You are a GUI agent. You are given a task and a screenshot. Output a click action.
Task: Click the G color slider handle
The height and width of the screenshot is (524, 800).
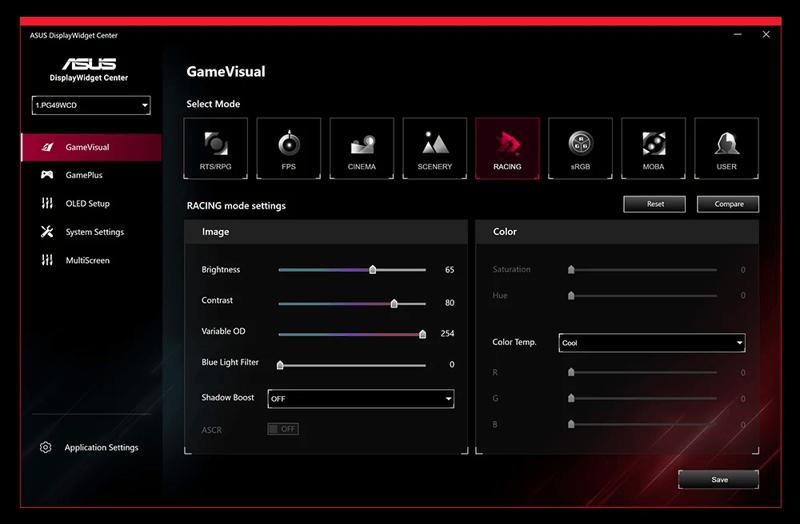pyautogui.click(x=571, y=398)
